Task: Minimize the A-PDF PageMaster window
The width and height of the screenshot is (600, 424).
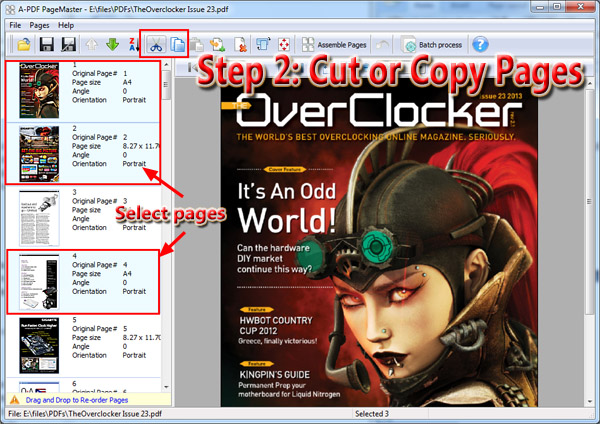Action: coord(540,7)
